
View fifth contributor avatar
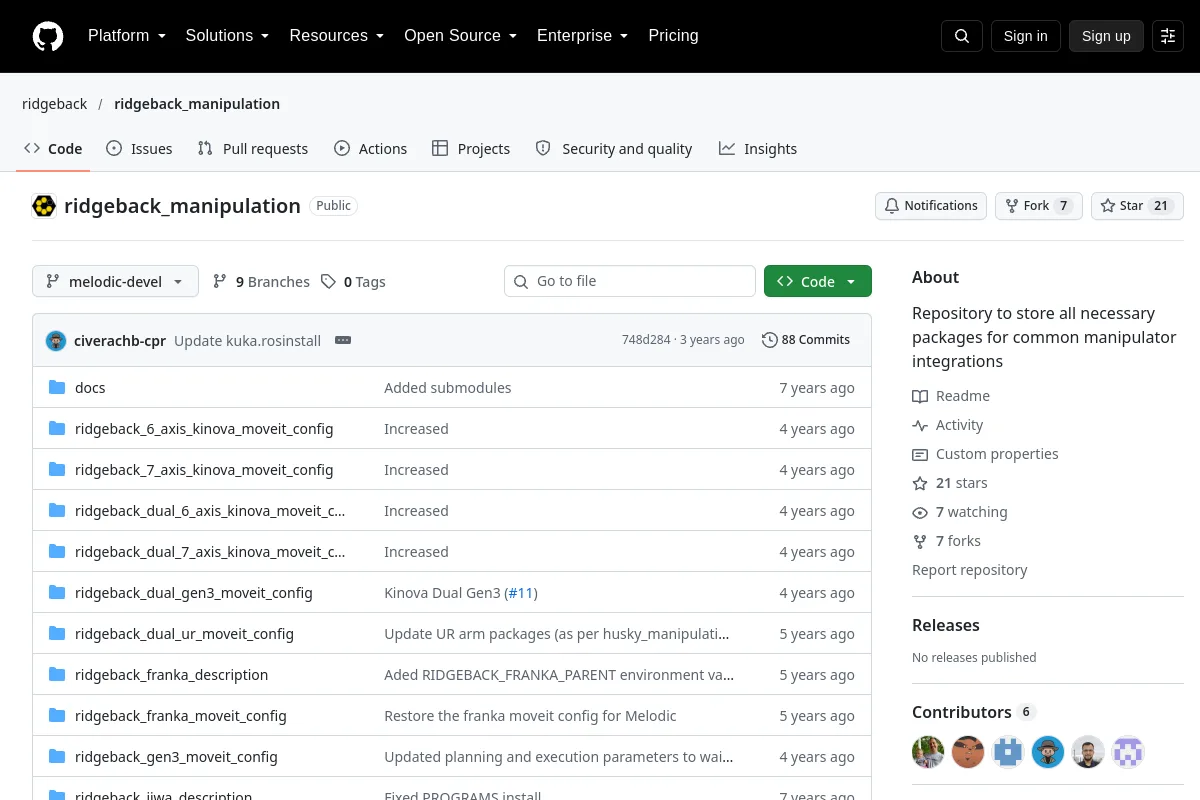click(x=1088, y=752)
